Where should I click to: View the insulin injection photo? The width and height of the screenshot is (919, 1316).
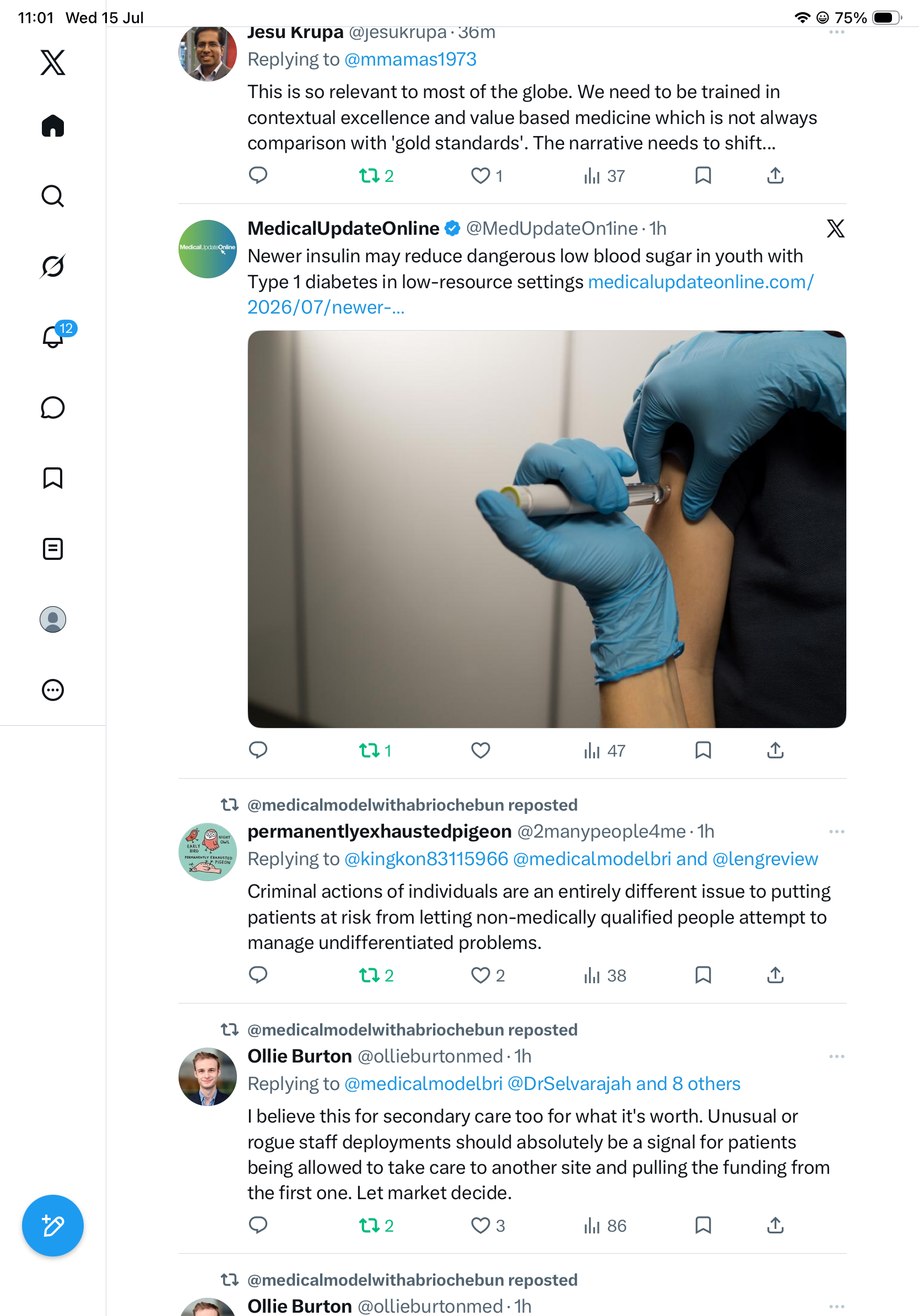coord(547,529)
